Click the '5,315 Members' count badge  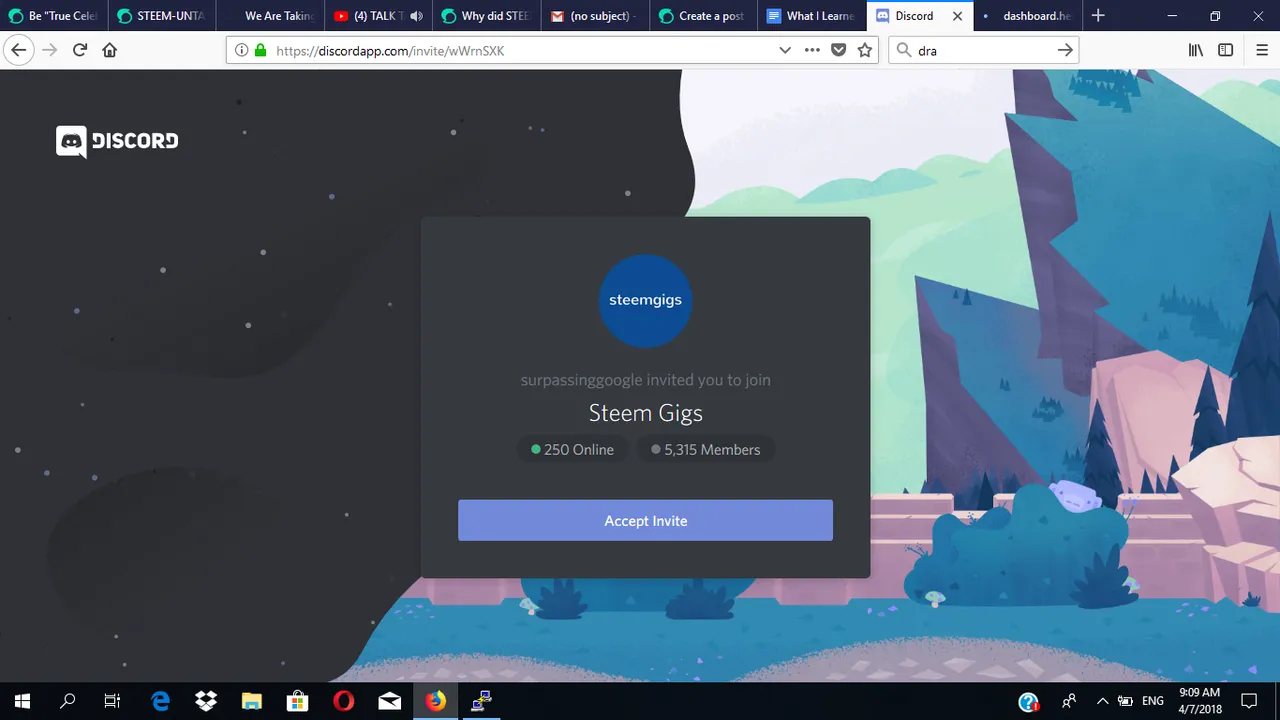pyautogui.click(x=705, y=450)
